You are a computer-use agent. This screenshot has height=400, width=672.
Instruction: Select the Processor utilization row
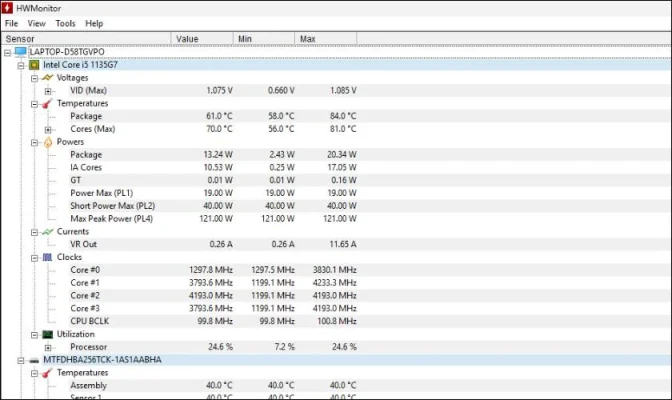pyautogui.click(x=88, y=347)
